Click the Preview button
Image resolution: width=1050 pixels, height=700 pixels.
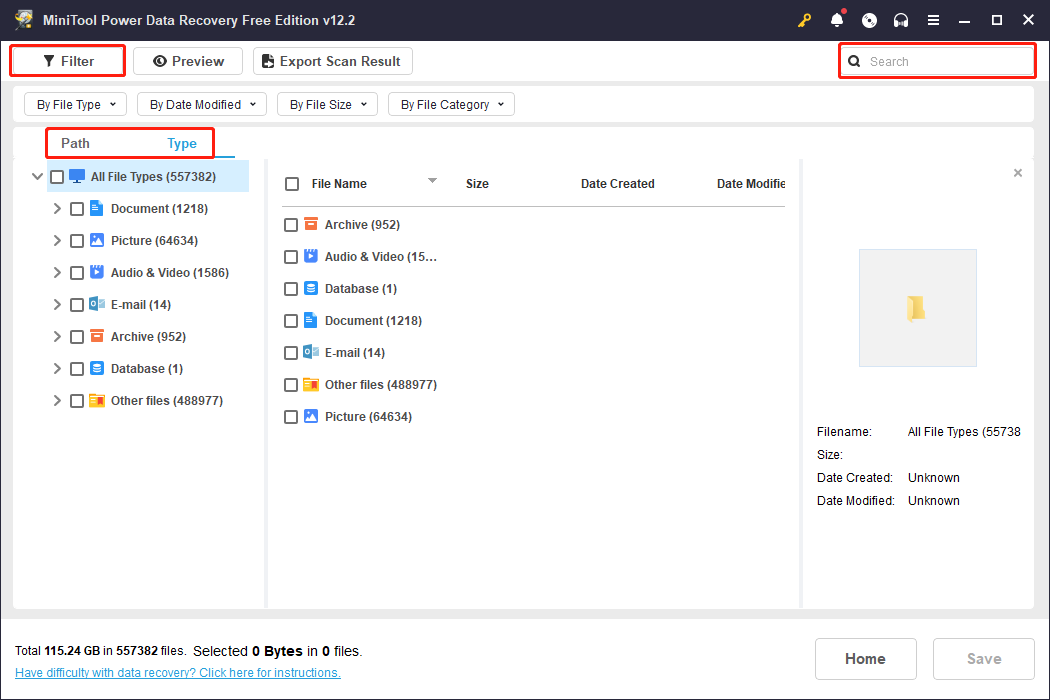tap(188, 61)
